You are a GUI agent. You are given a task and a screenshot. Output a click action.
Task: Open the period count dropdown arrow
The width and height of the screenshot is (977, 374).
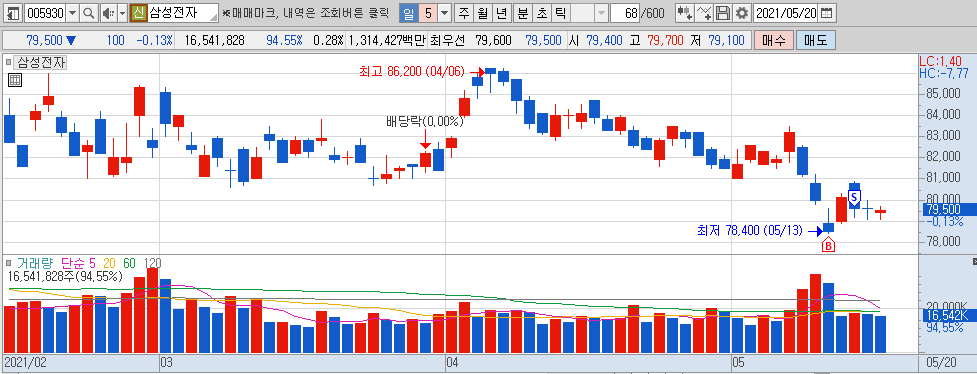[x=444, y=12]
